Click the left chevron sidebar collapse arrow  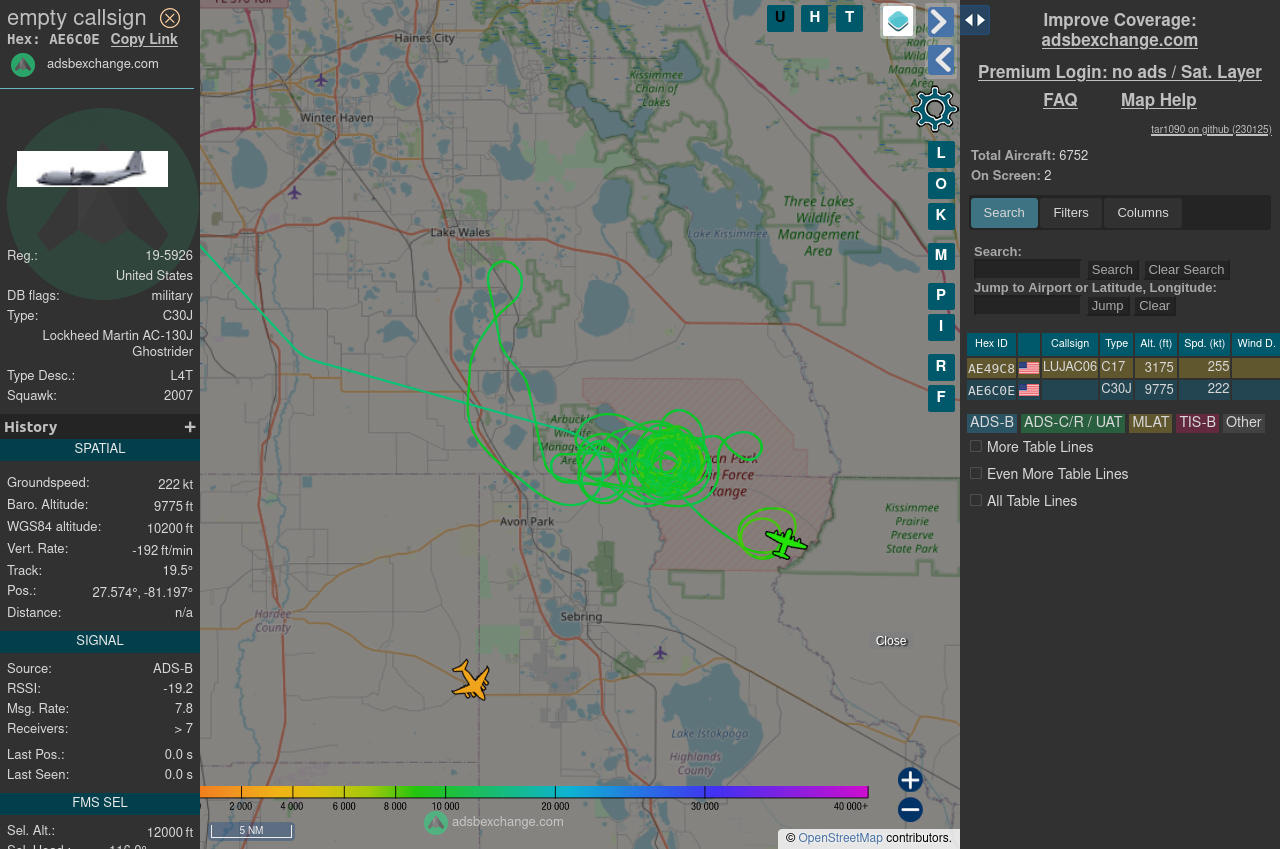941,60
